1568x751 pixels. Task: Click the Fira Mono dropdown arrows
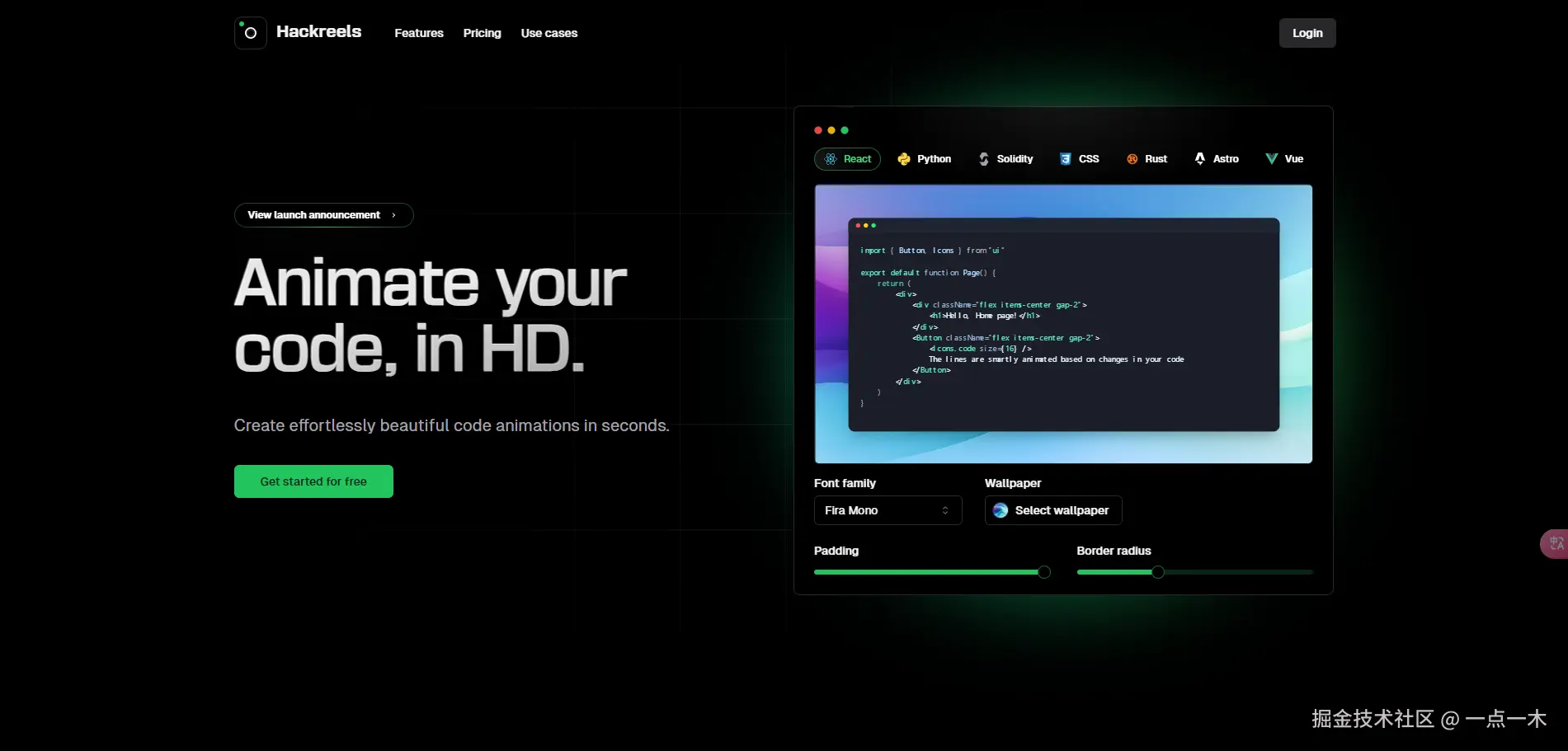click(945, 510)
